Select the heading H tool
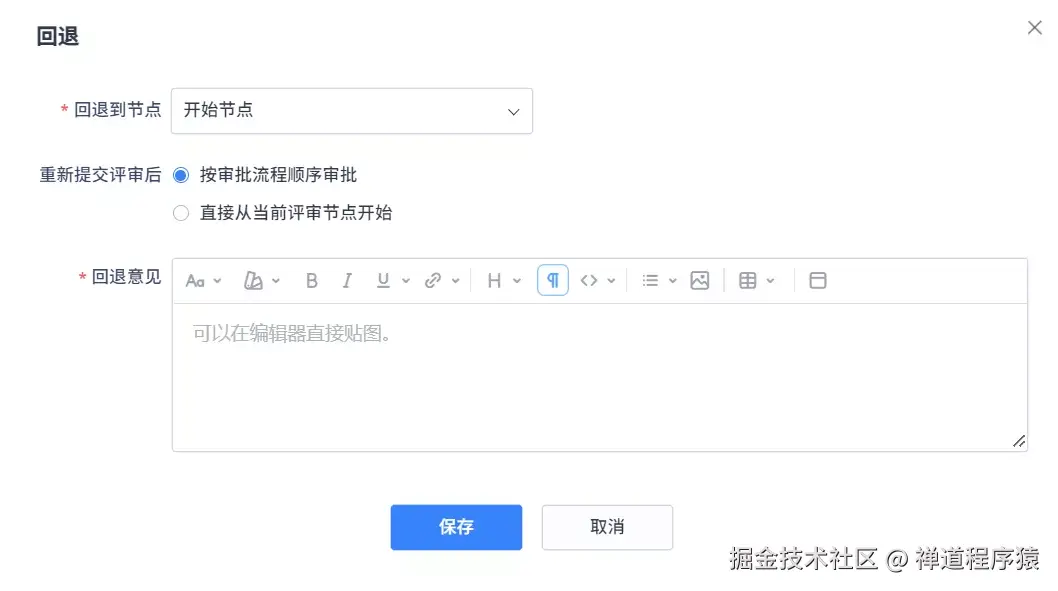 [x=495, y=280]
